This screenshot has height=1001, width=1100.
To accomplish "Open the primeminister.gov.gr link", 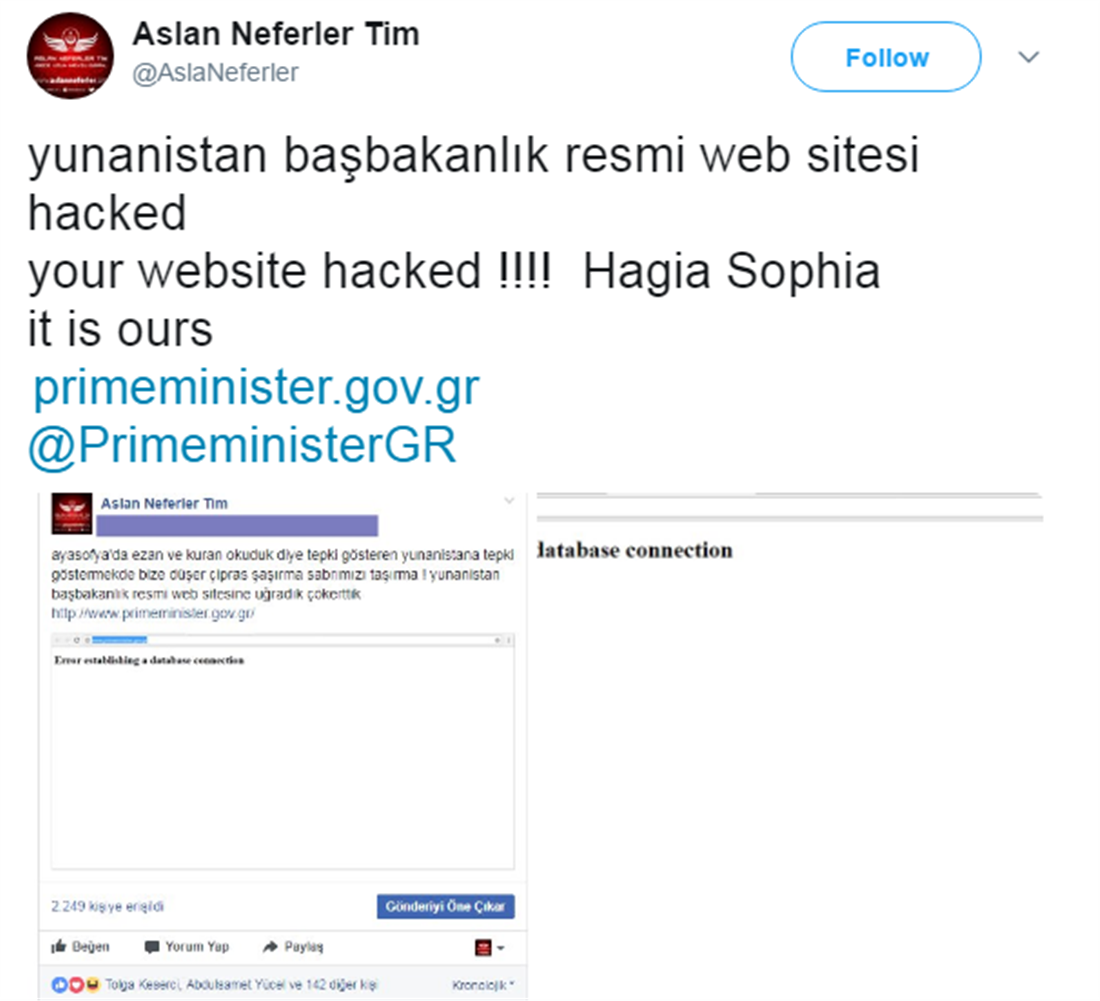I will click(x=256, y=387).
